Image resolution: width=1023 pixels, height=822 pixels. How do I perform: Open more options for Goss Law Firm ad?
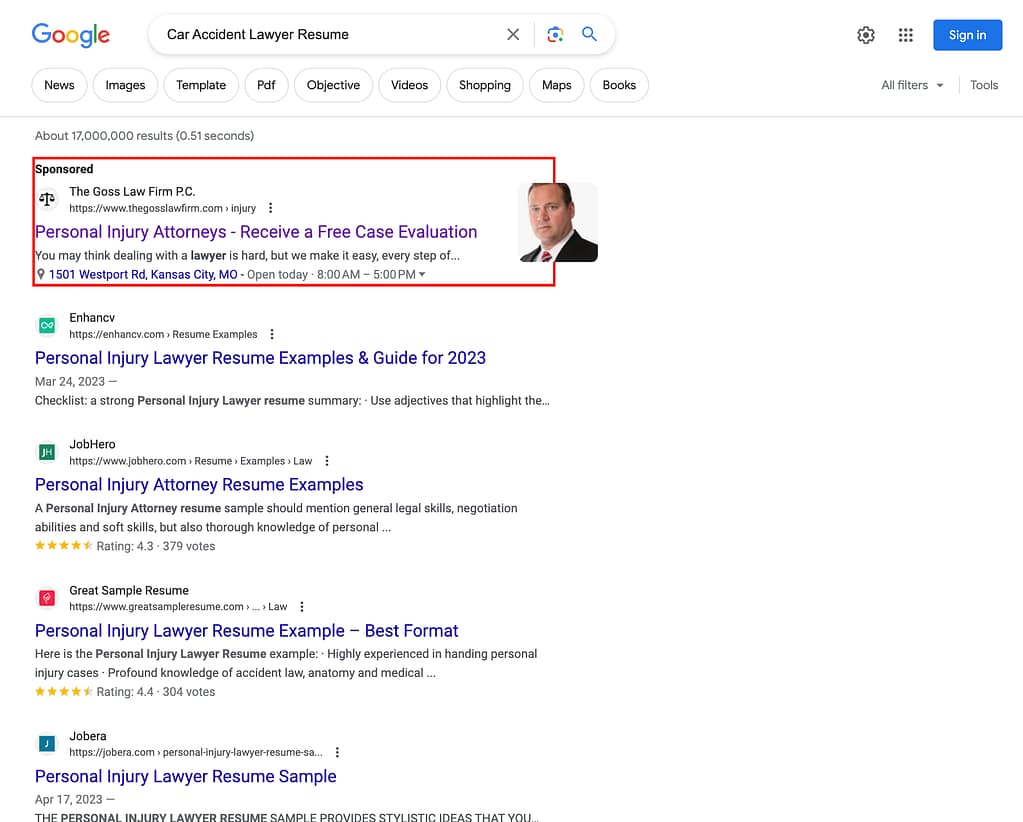click(x=270, y=208)
